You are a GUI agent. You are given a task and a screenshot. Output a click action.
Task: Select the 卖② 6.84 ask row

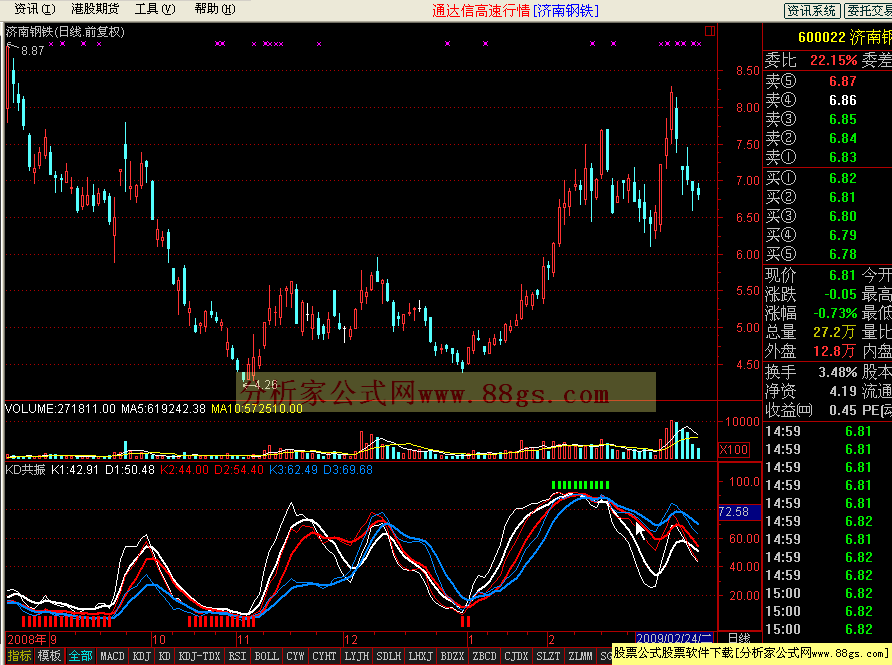point(827,138)
